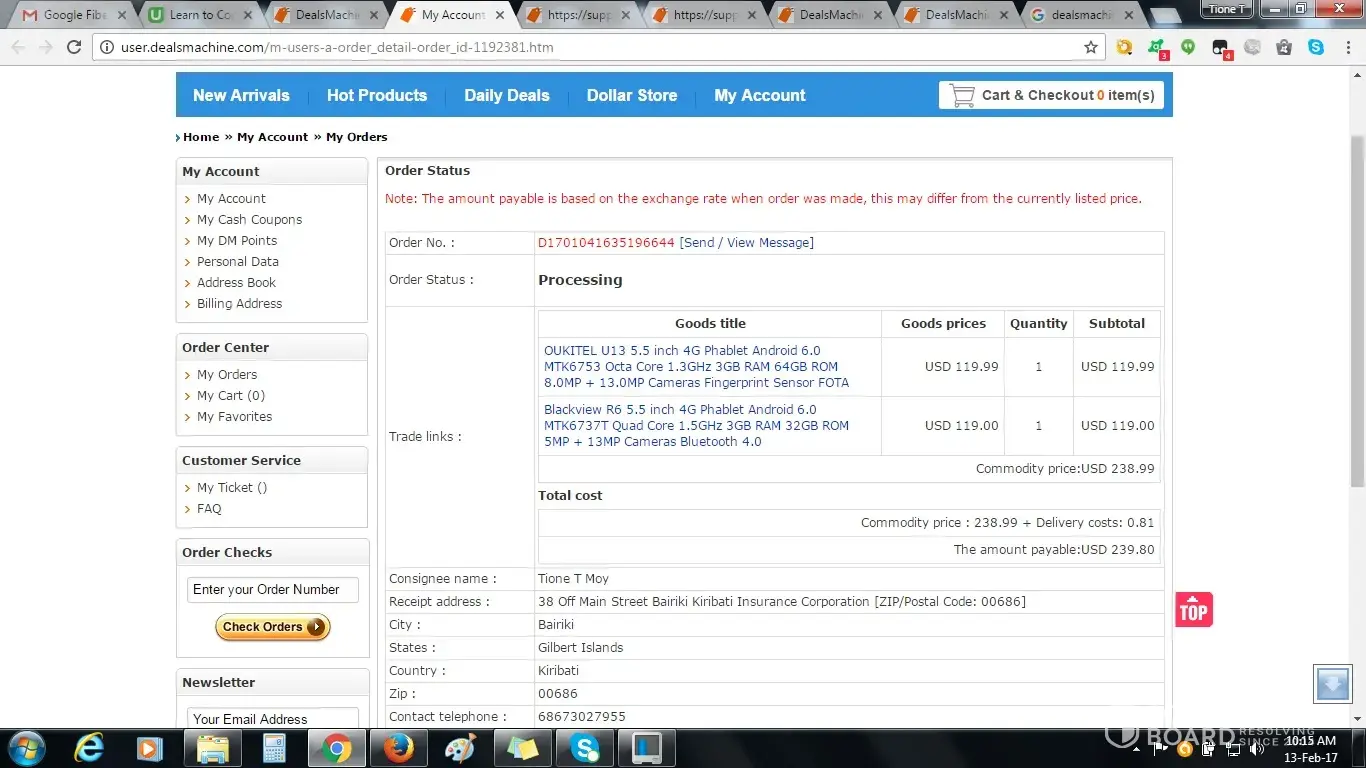Open the Windows Start menu
Screen dimensions: 1366x768
click(26, 748)
